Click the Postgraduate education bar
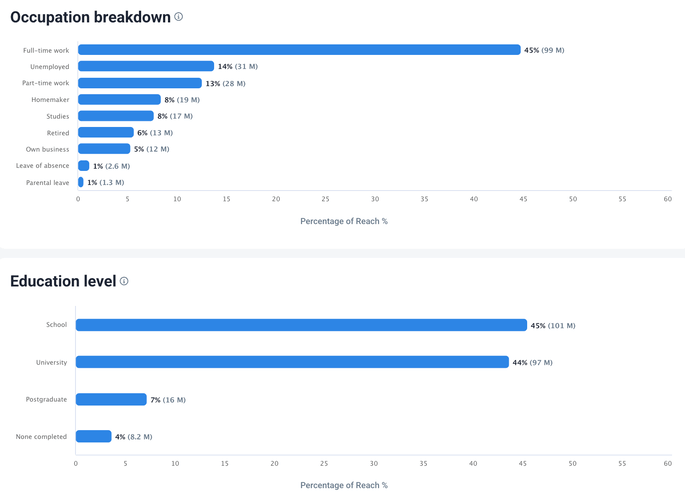The height and width of the screenshot is (500, 685). (111, 399)
